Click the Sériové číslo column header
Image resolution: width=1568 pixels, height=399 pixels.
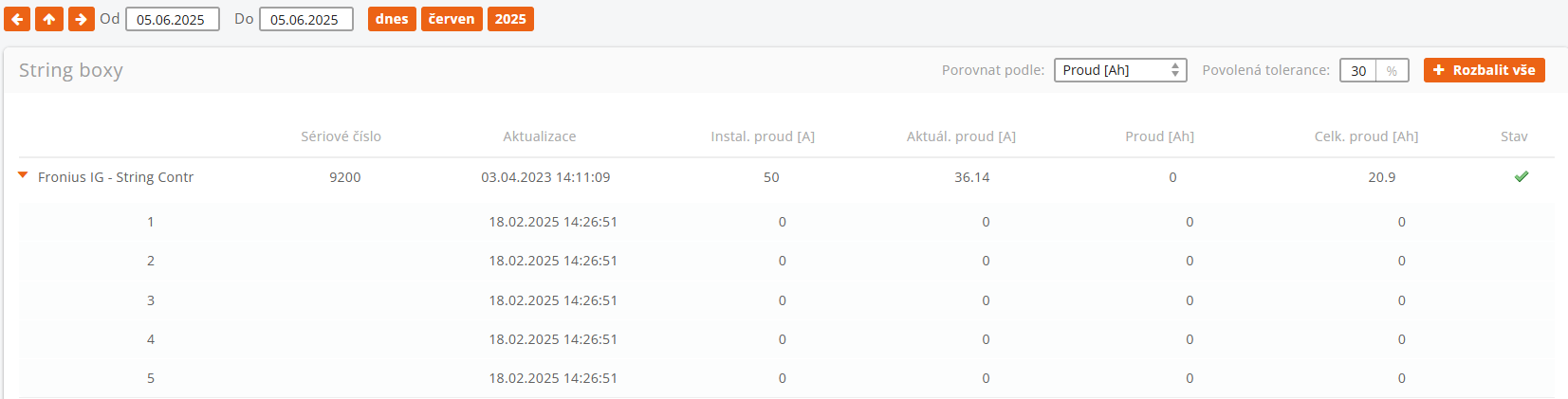pos(341,136)
